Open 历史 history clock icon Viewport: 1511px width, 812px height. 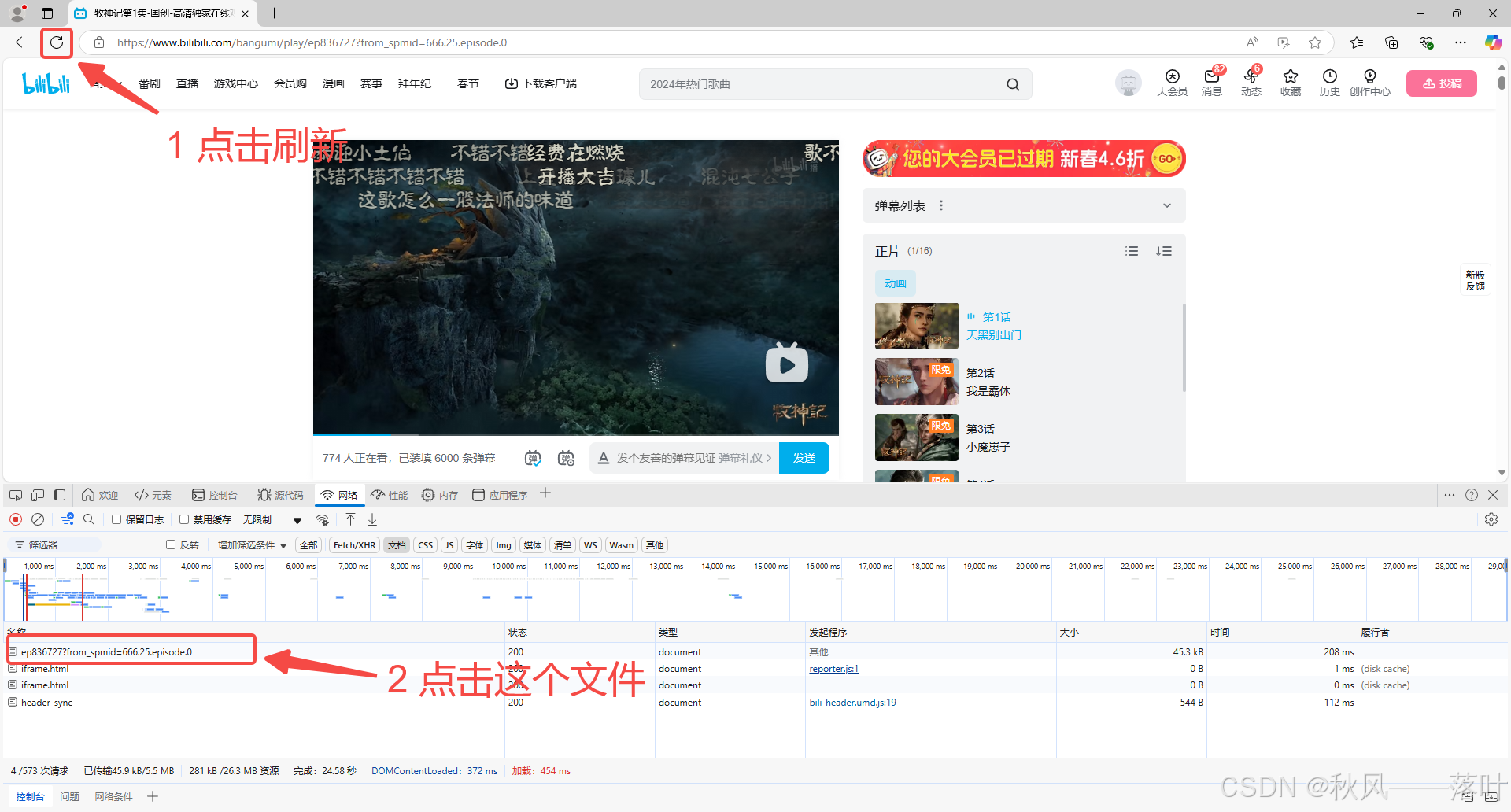tap(1330, 83)
